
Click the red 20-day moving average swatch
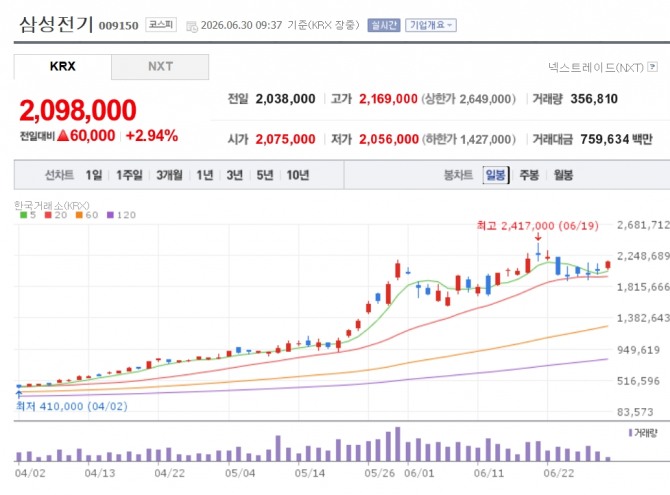(48, 215)
